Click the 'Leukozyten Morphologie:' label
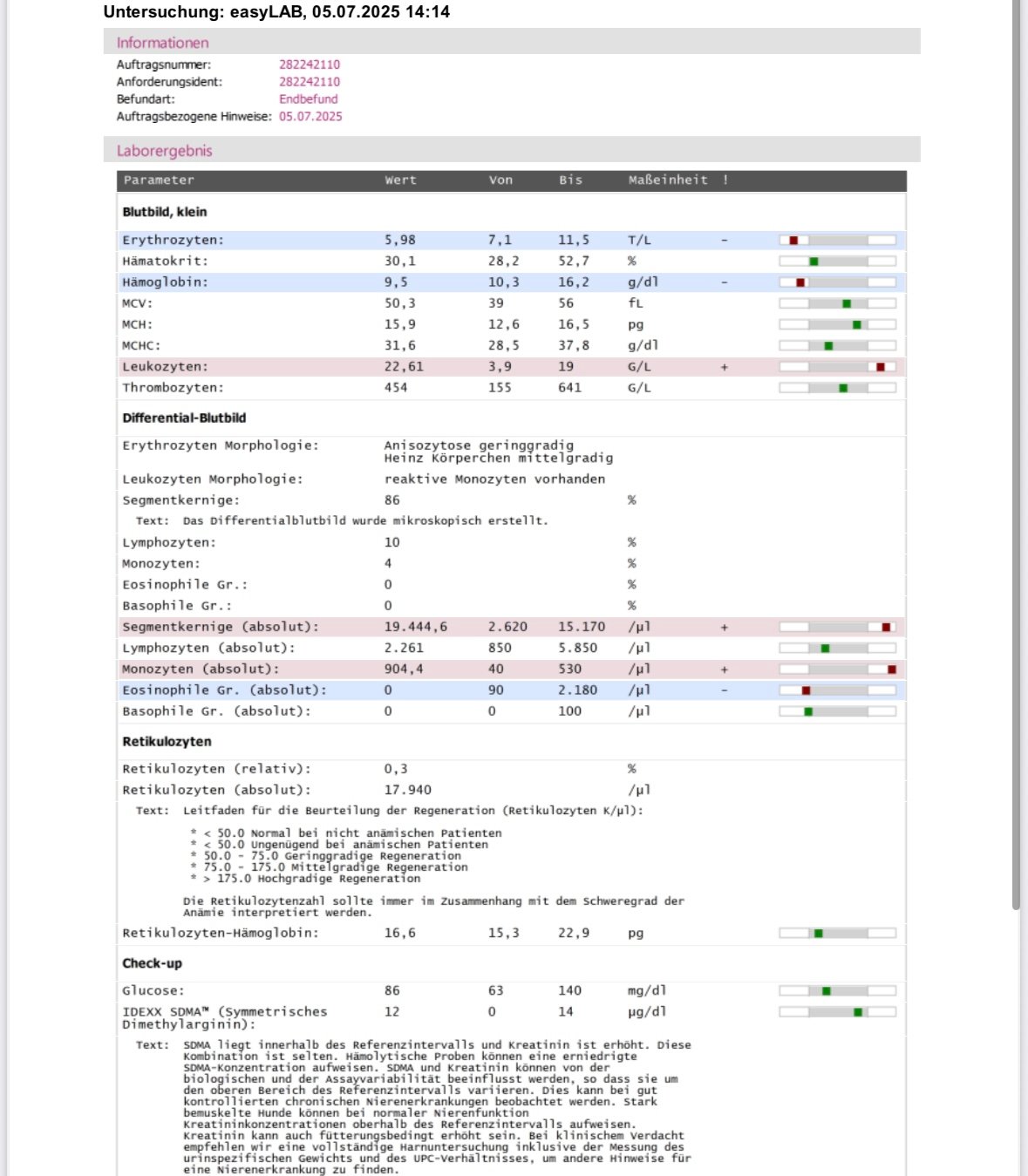Screen dimensions: 1028x1176 [213, 479]
